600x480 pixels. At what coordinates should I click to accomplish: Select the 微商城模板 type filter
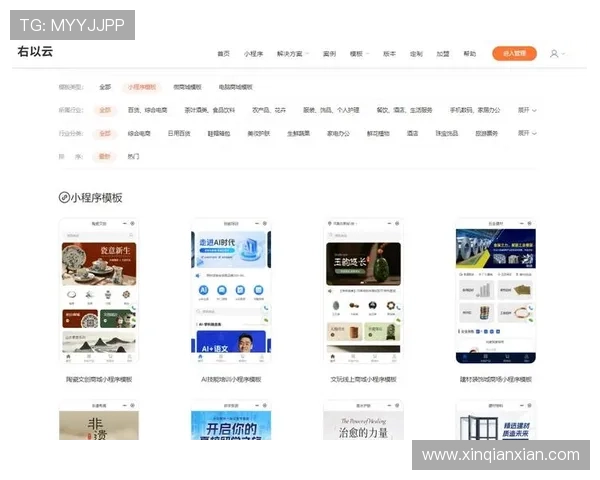(x=187, y=87)
